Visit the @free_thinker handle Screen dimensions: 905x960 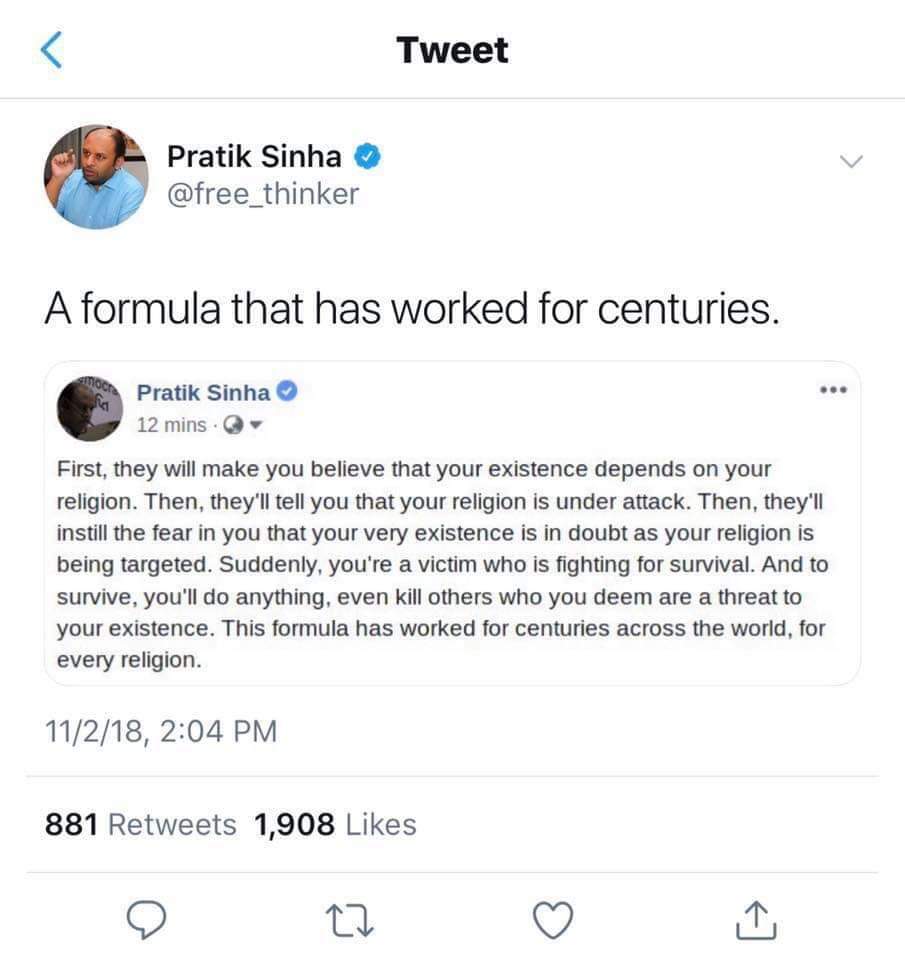(x=262, y=193)
